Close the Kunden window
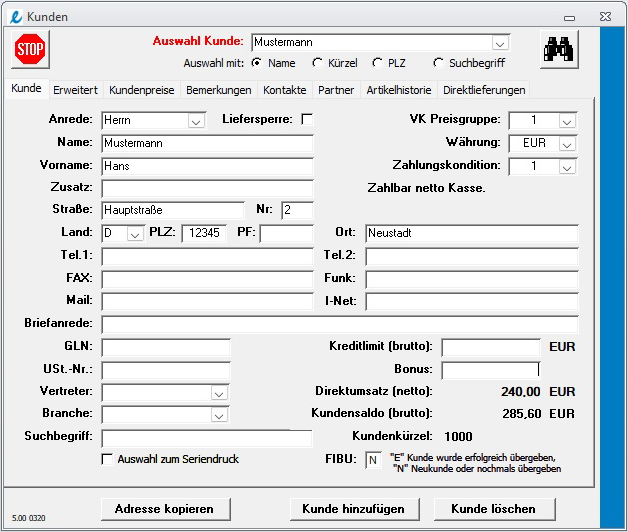Viewport: 628px width, 532px height. click(606, 17)
